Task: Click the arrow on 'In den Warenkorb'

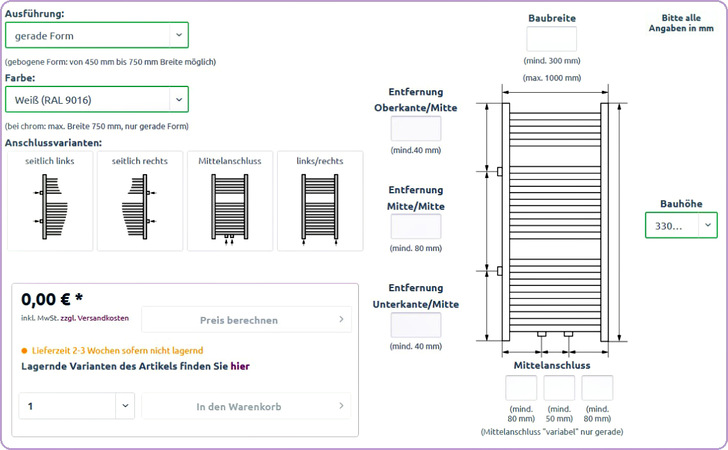Action: tap(341, 406)
